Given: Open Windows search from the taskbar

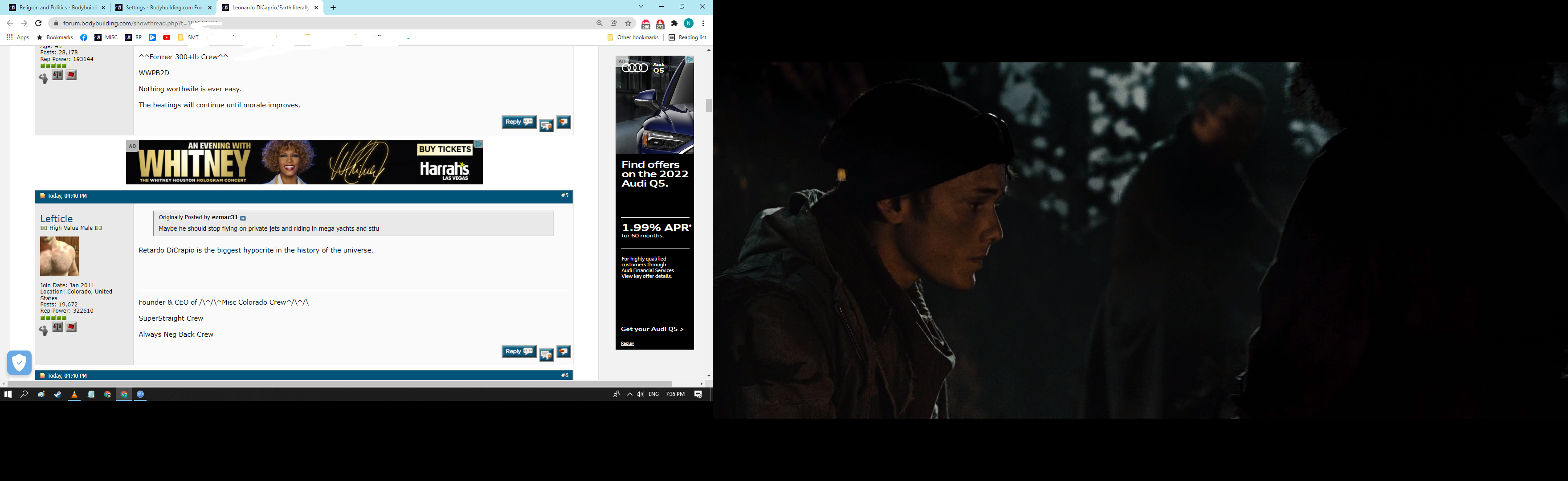Looking at the screenshot, I should 24,395.
